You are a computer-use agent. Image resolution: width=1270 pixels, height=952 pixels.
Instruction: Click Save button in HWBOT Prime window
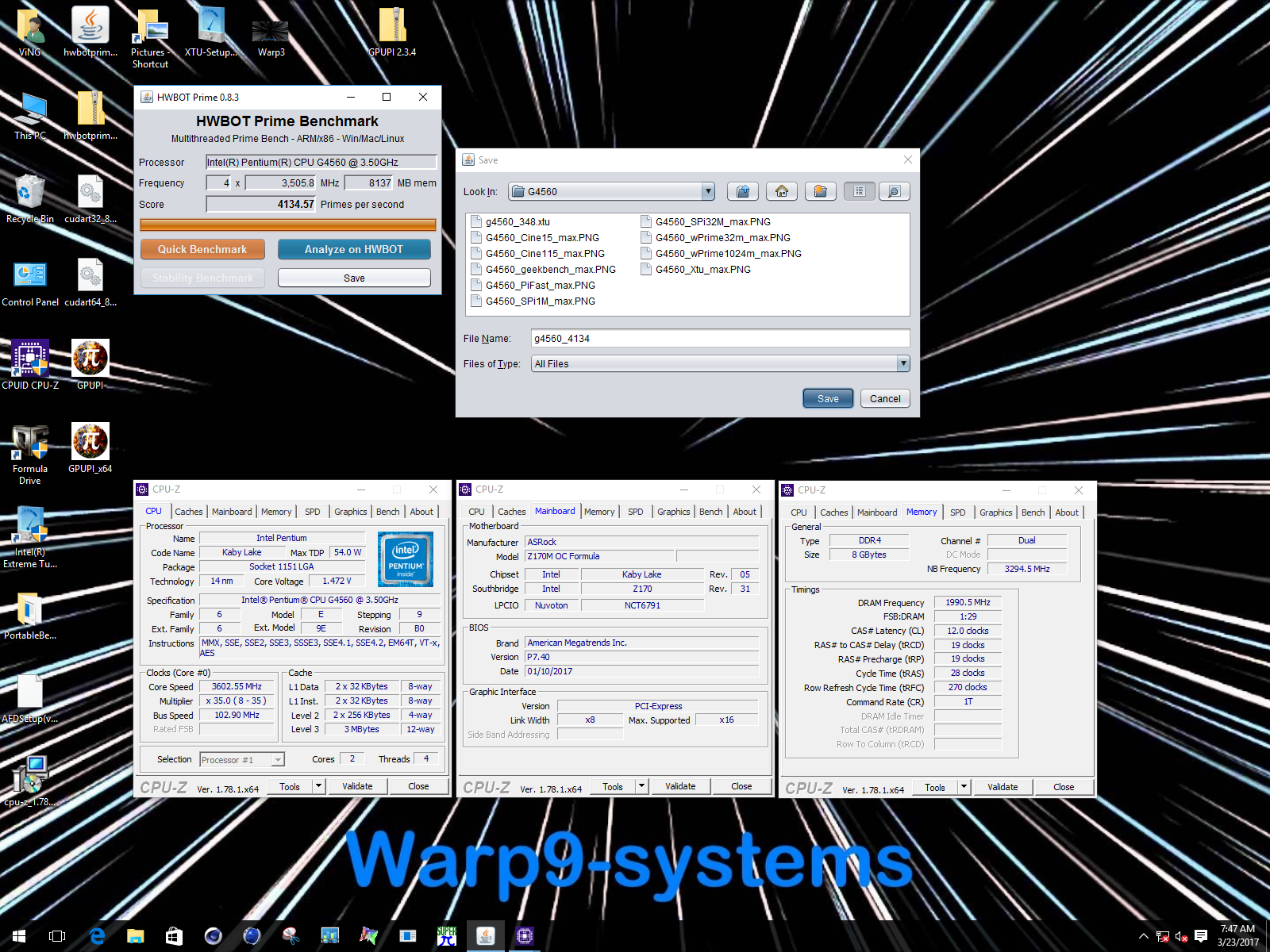click(354, 278)
